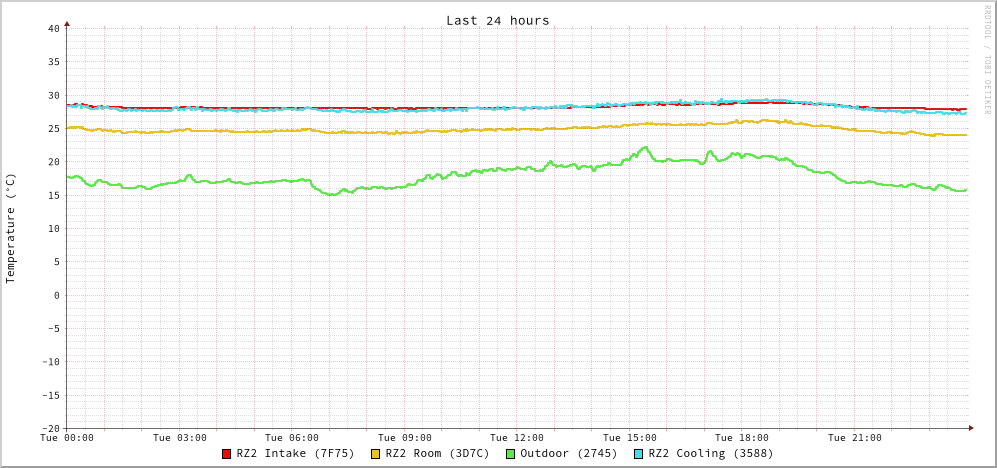
Task: Click the green Outdoor line peak near 15:00
Action: pyautogui.click(x=645, y=148)
